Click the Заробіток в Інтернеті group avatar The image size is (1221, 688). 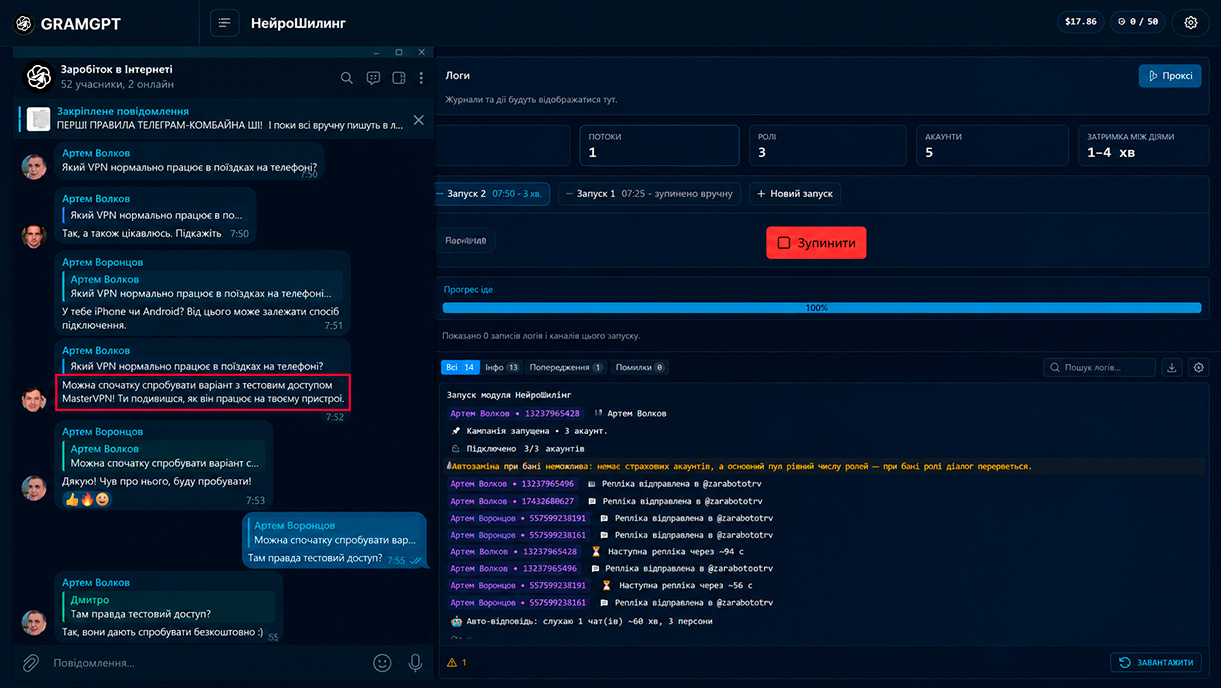(38, 77)
